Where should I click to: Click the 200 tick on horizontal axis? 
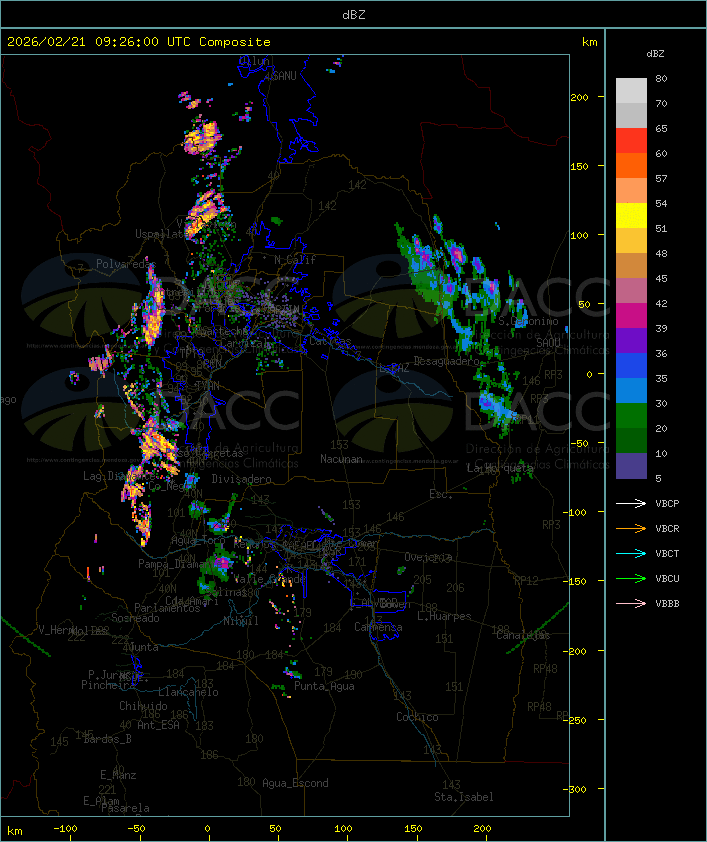click(x=482, y=829)
